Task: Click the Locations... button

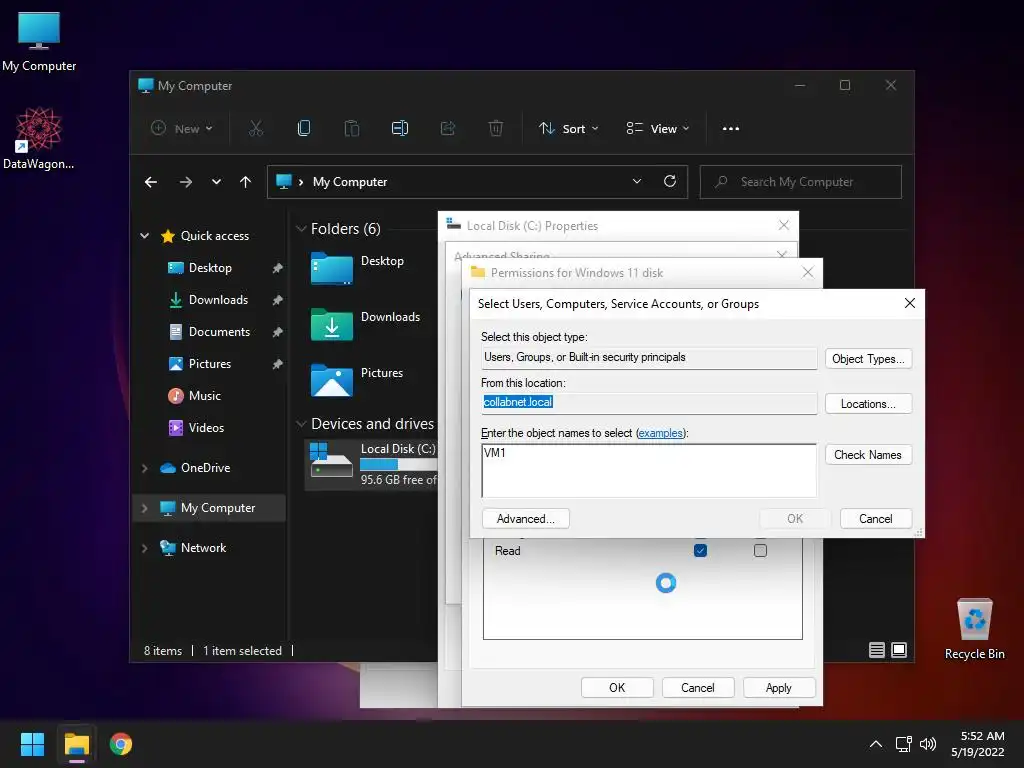Action: [x=868, y=404]
